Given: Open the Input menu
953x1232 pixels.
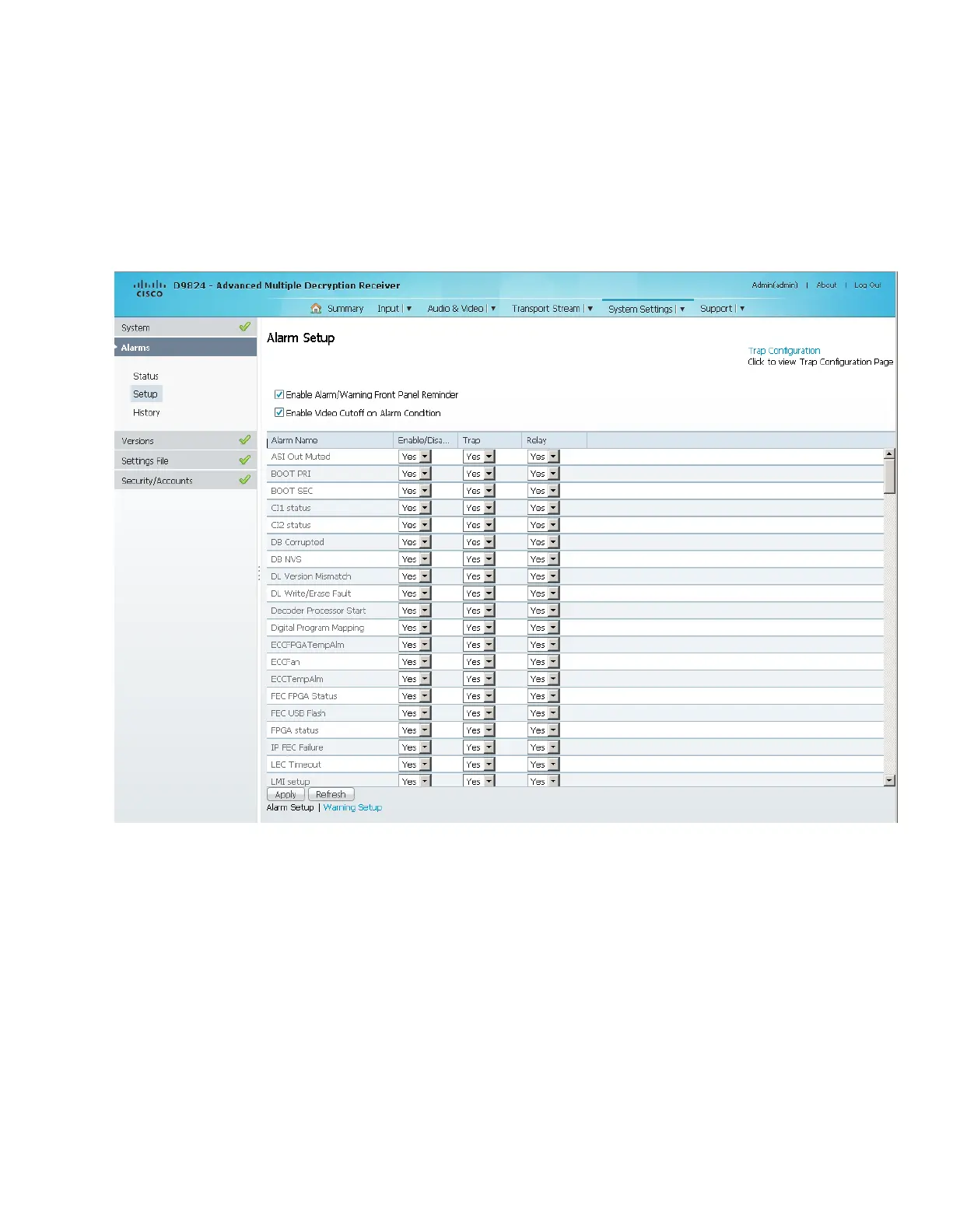Looking at the screenshot, I should (394, 309).
